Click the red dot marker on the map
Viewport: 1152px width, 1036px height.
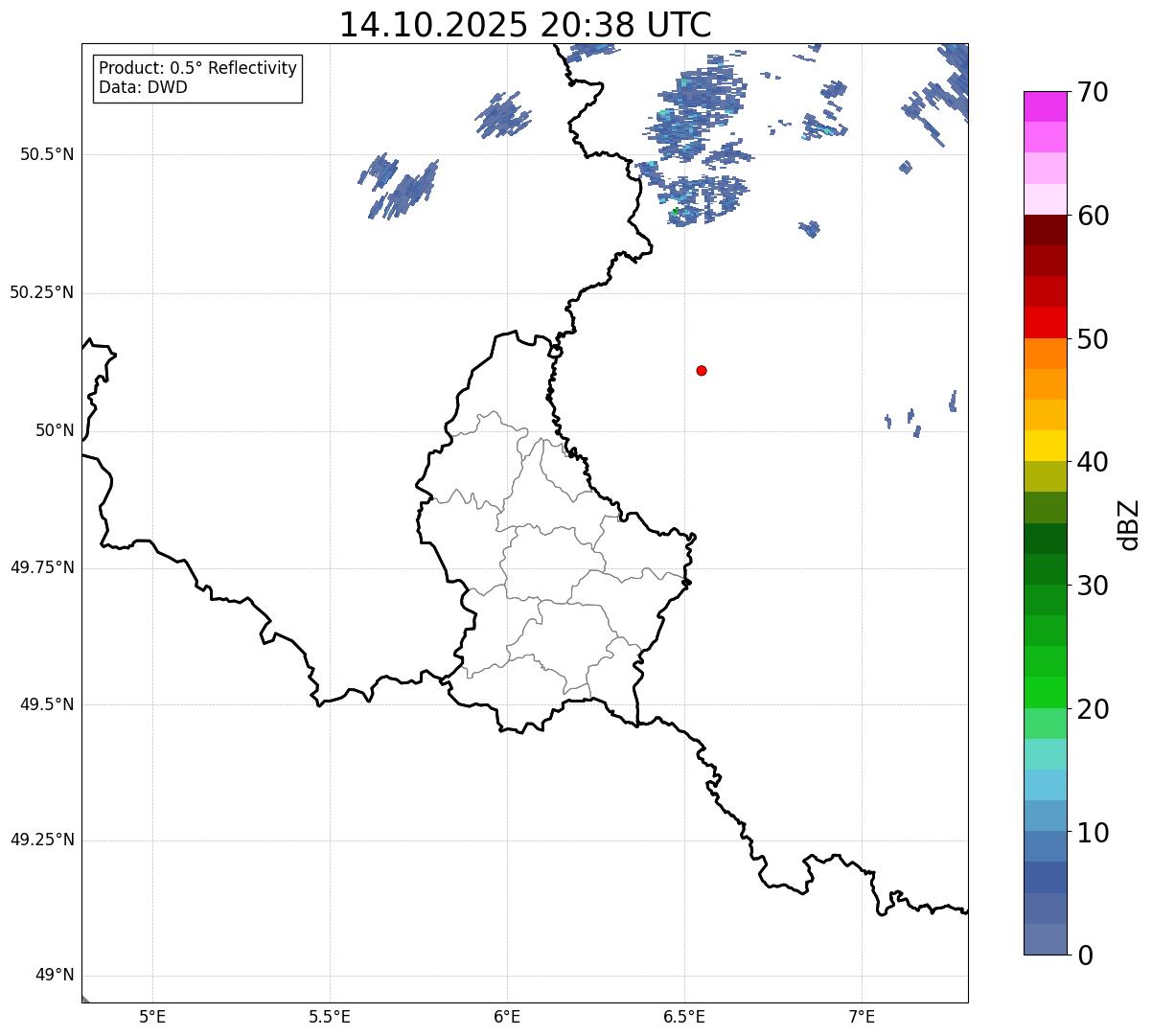click(702, 371)
